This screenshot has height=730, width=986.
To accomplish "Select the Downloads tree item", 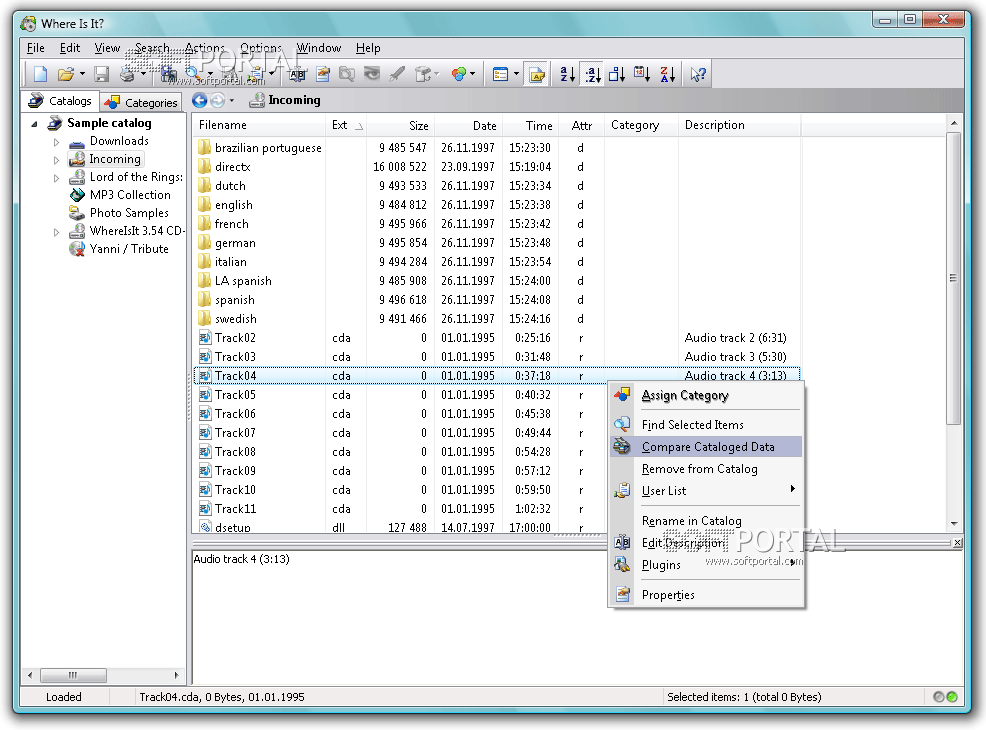I will 119,141.
